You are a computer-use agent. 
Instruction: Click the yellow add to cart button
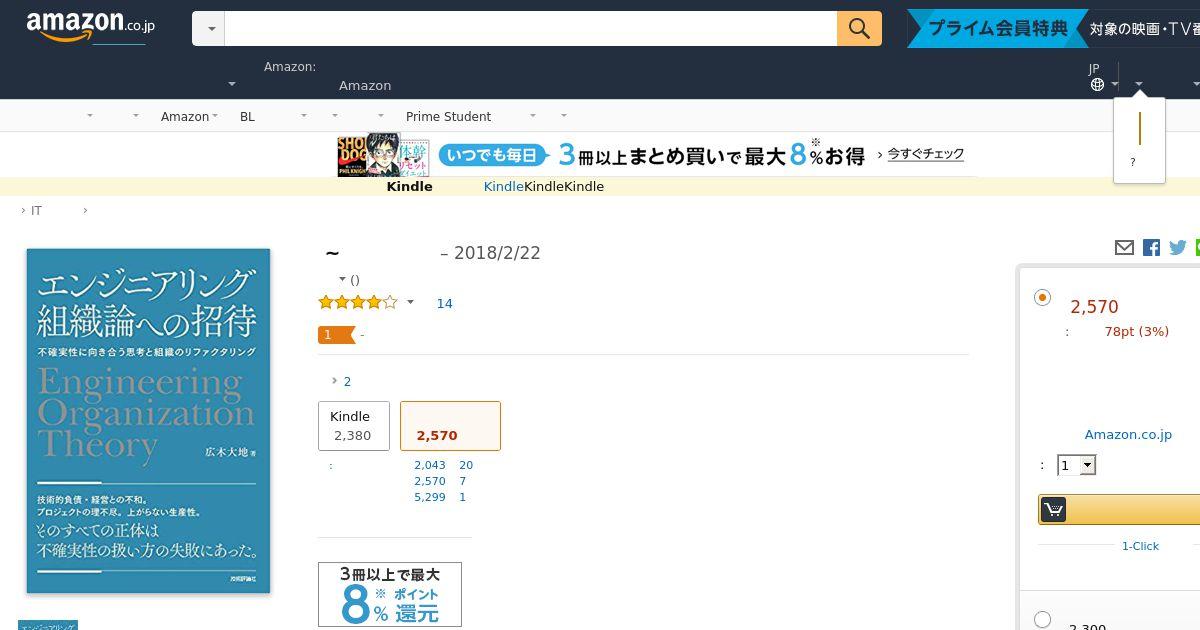point(1119,510)
